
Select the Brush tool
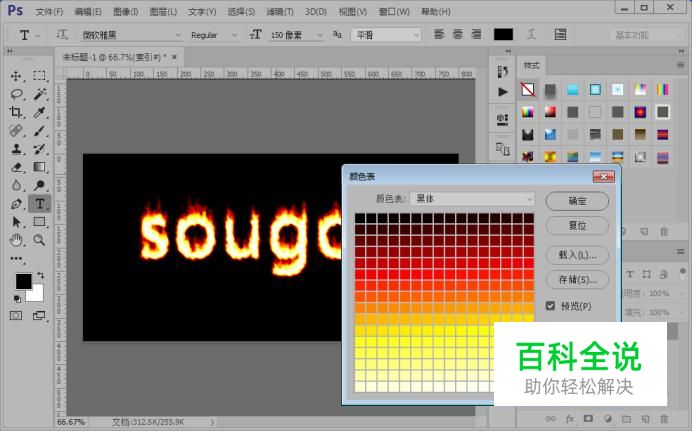[39, 131]
